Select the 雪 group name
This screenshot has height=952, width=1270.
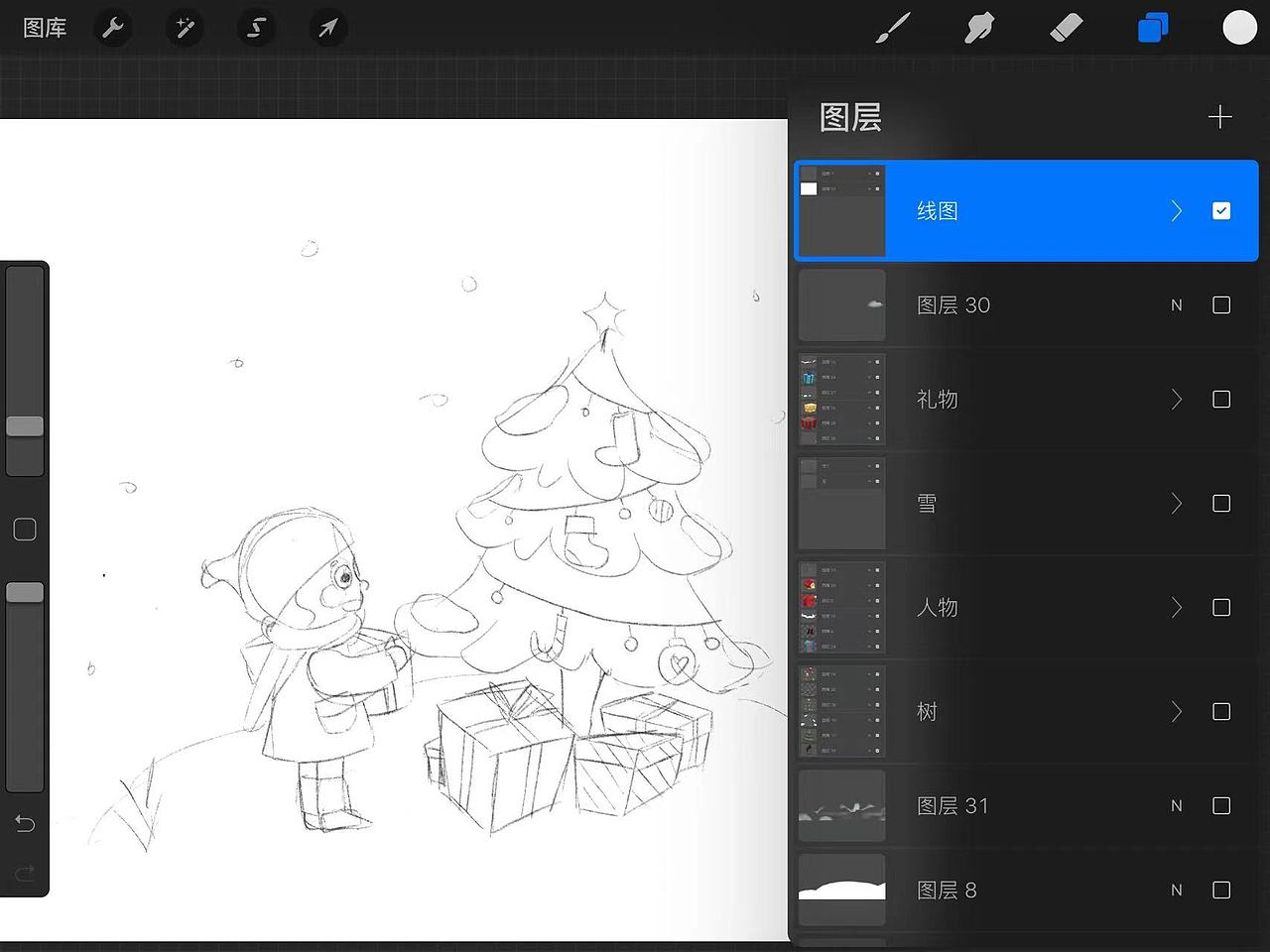click(x=928, y=504)
